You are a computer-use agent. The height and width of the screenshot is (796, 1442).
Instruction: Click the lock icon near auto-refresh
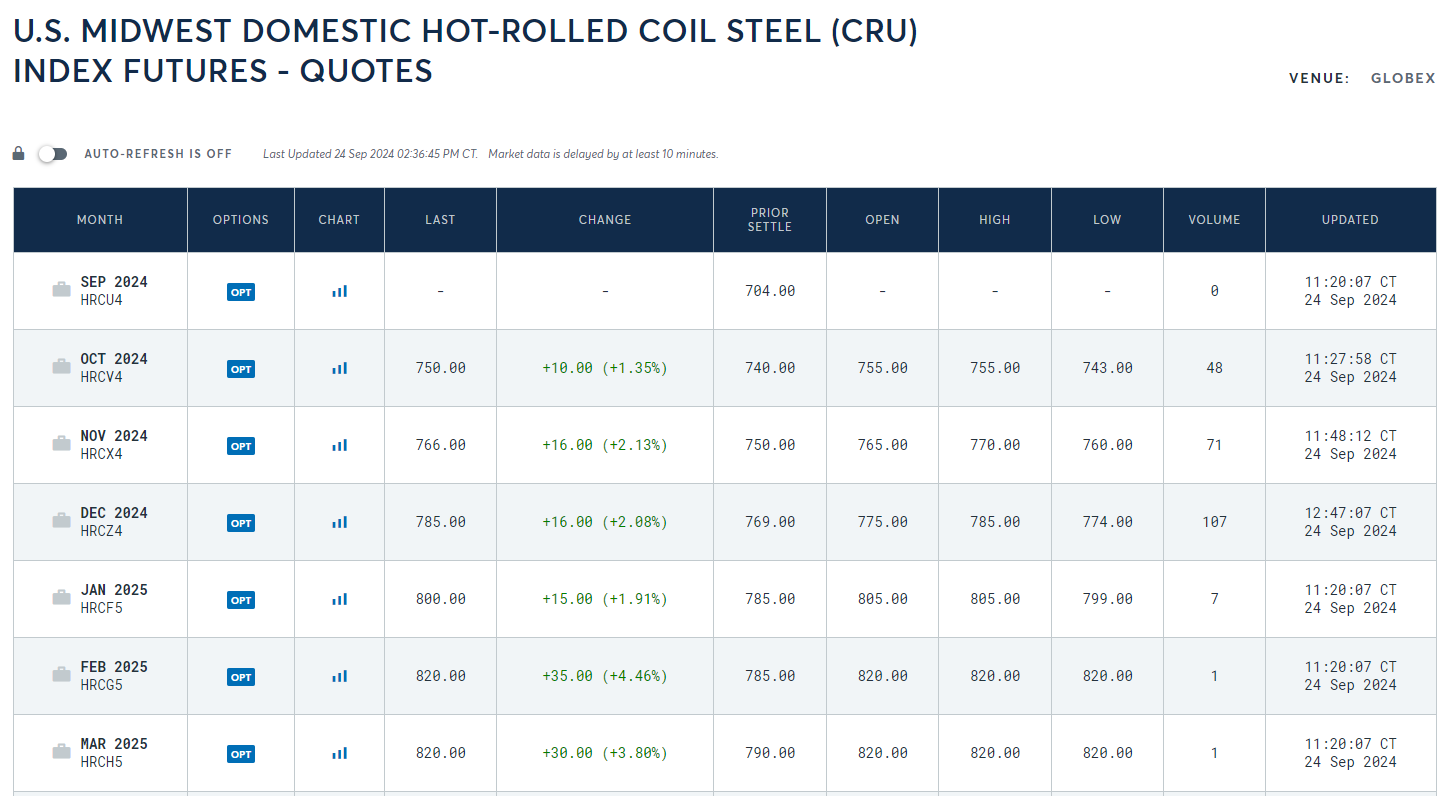coord(18,154)
